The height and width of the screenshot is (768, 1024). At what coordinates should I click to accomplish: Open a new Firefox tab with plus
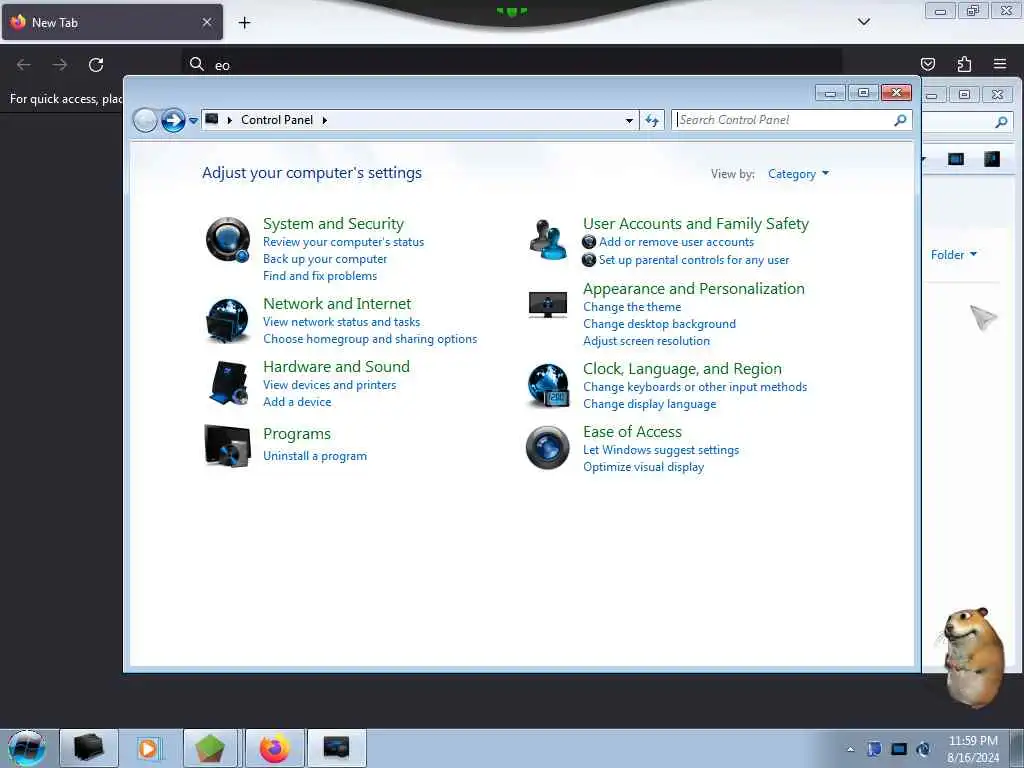click(x=244, y=23)
